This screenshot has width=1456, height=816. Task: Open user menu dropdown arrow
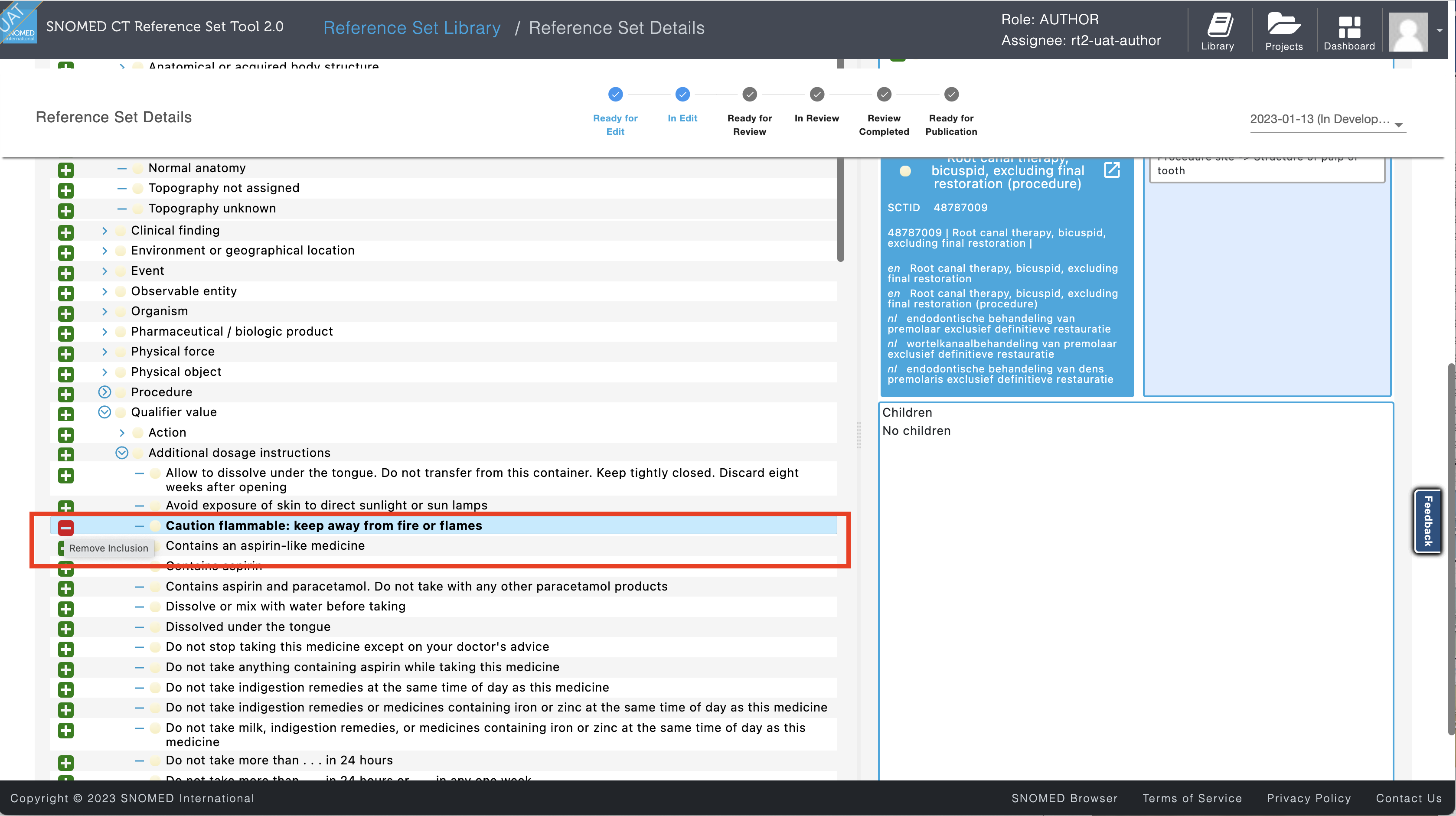tap(1439, 30)
